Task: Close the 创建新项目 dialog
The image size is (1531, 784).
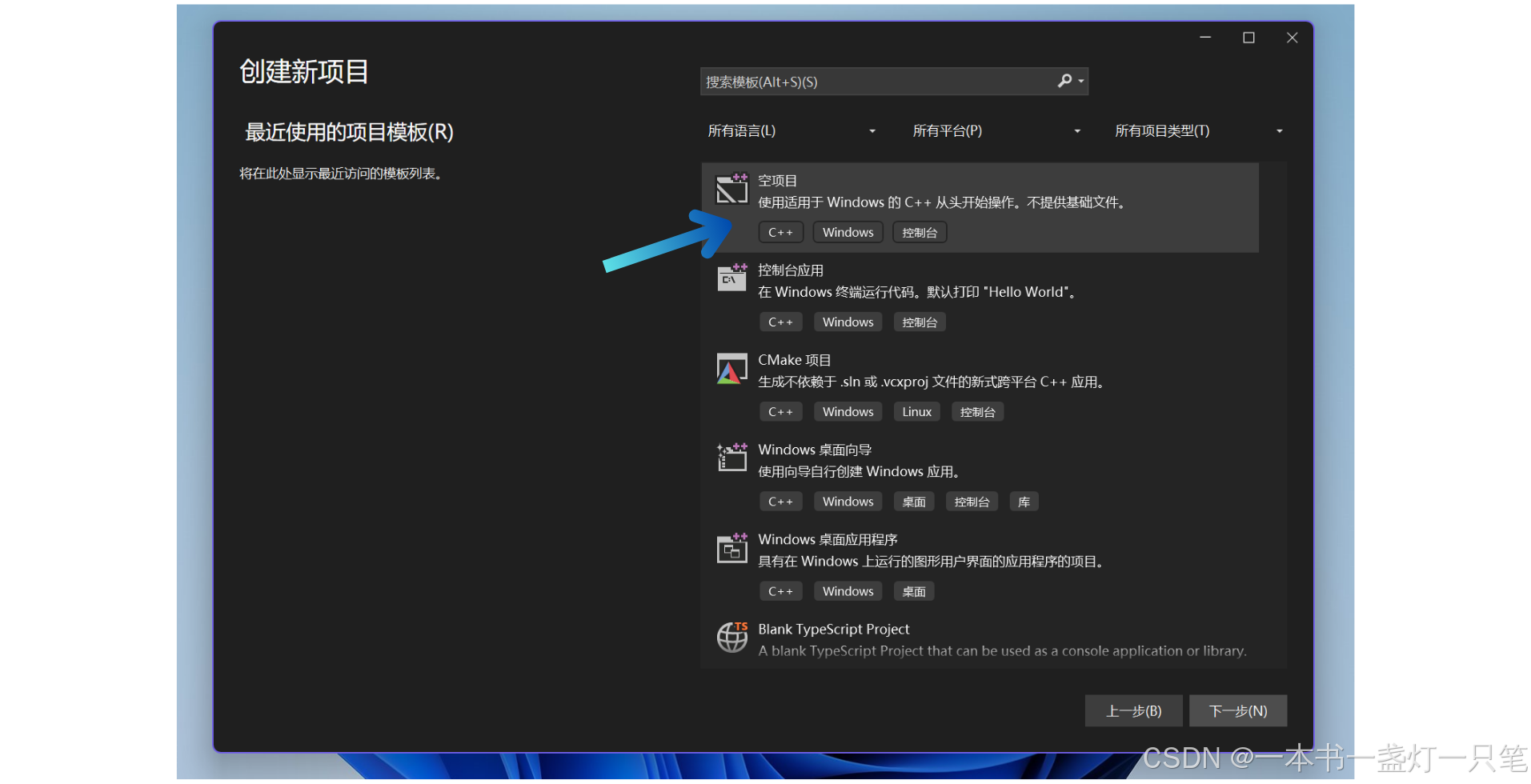Action: [x=1292, y=38]
